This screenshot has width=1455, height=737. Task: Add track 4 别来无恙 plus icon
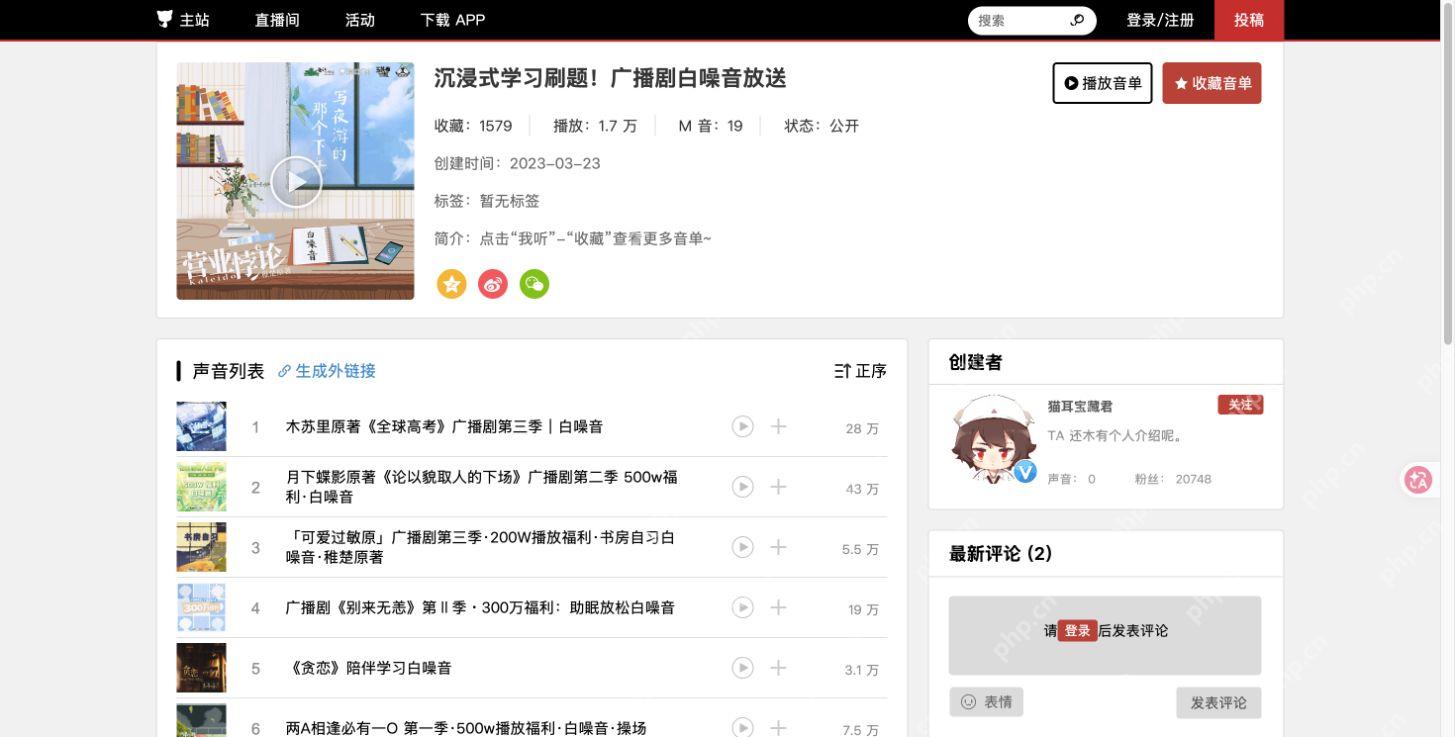coord(778,607)
